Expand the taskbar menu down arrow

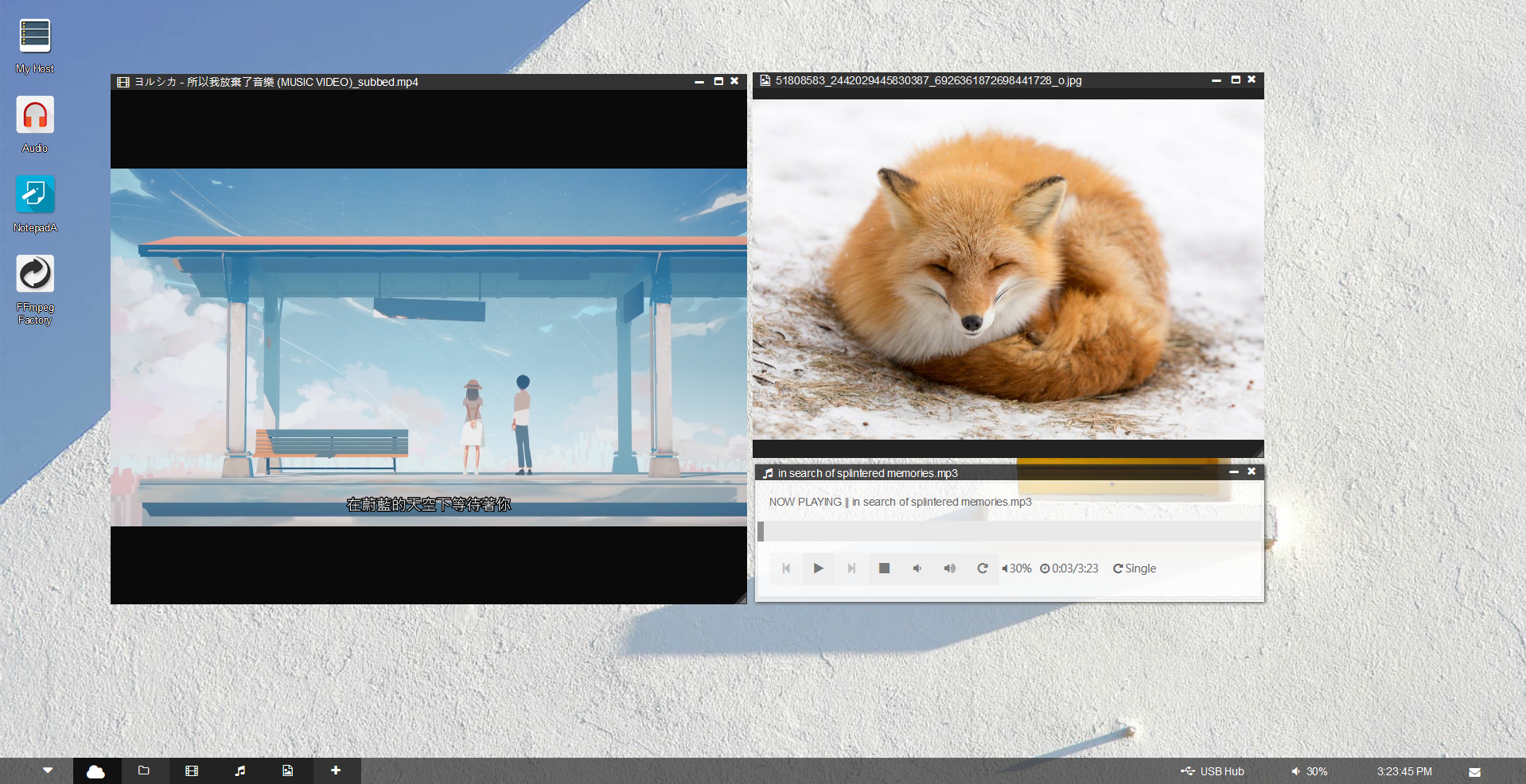[48, 770]
